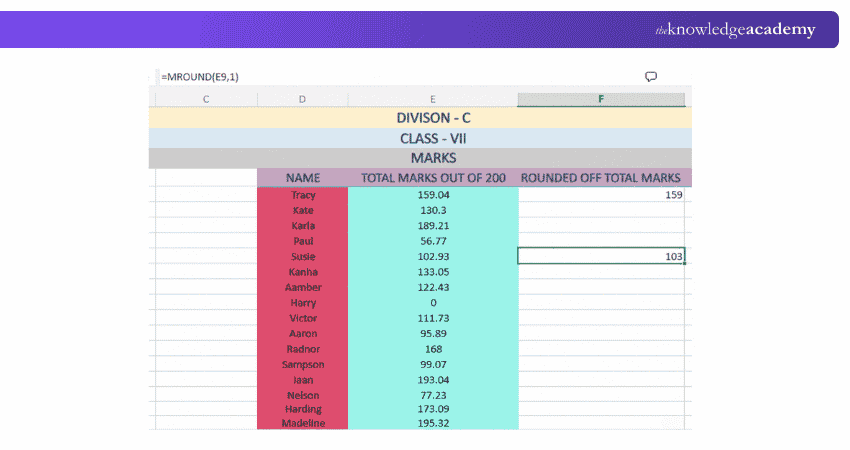Click the name cell Karla
Screen dimensions: 850x450
click(302, 226)
